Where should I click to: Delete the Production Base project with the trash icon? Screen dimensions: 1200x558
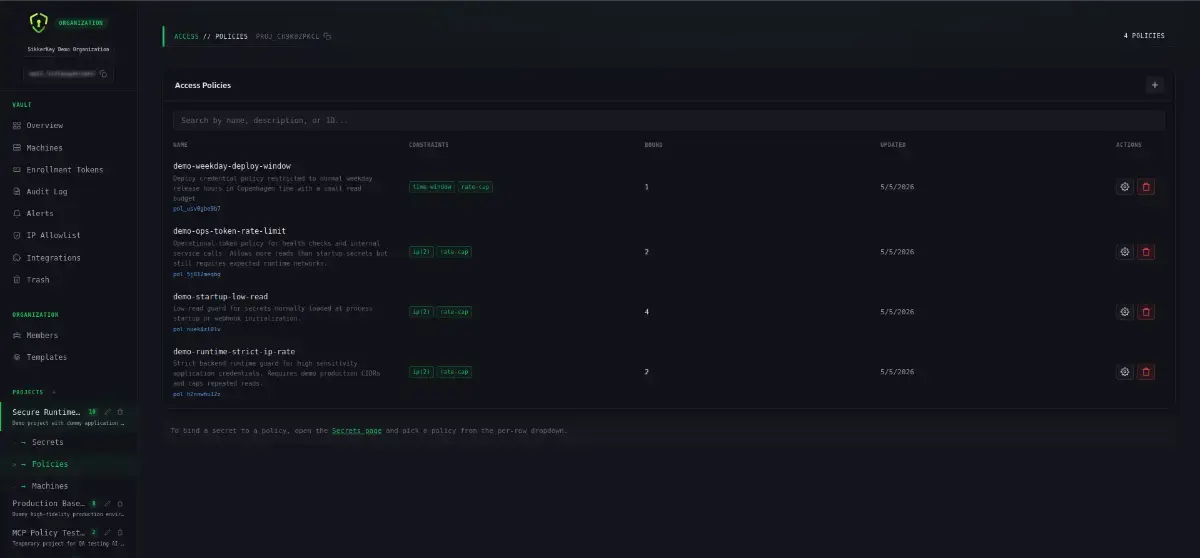[120, 503]
